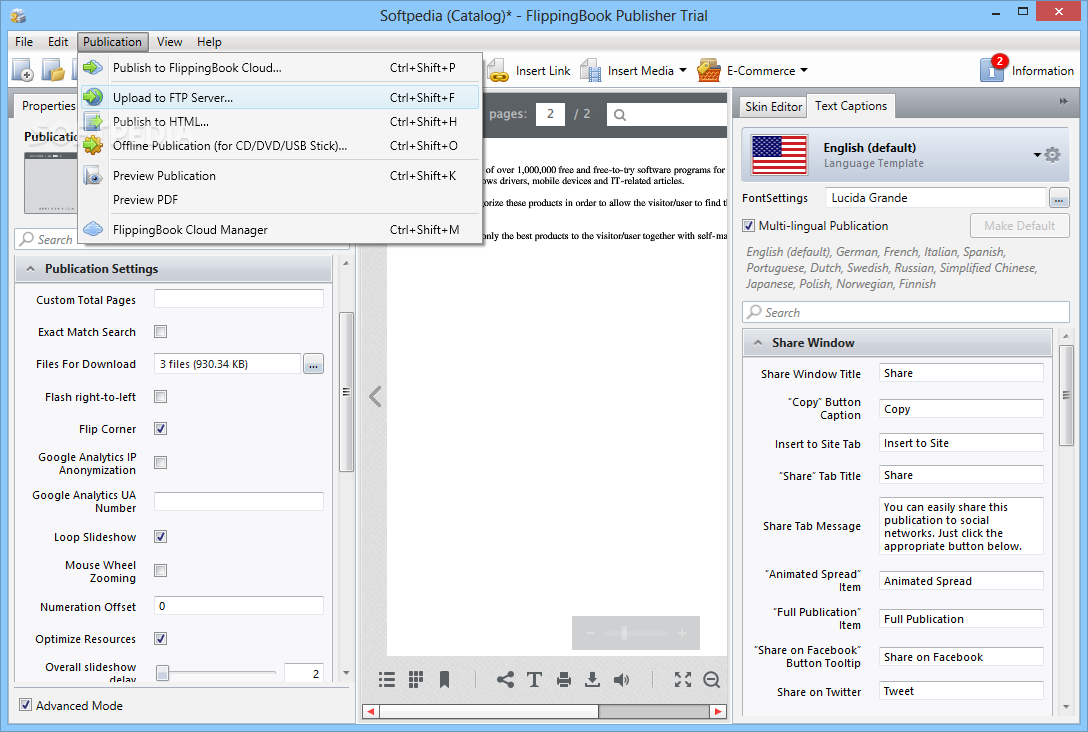Viewport: 1088px width, 732px height.
Task: Click the Insert Media film icon
Action: click(x=590, y=70)
